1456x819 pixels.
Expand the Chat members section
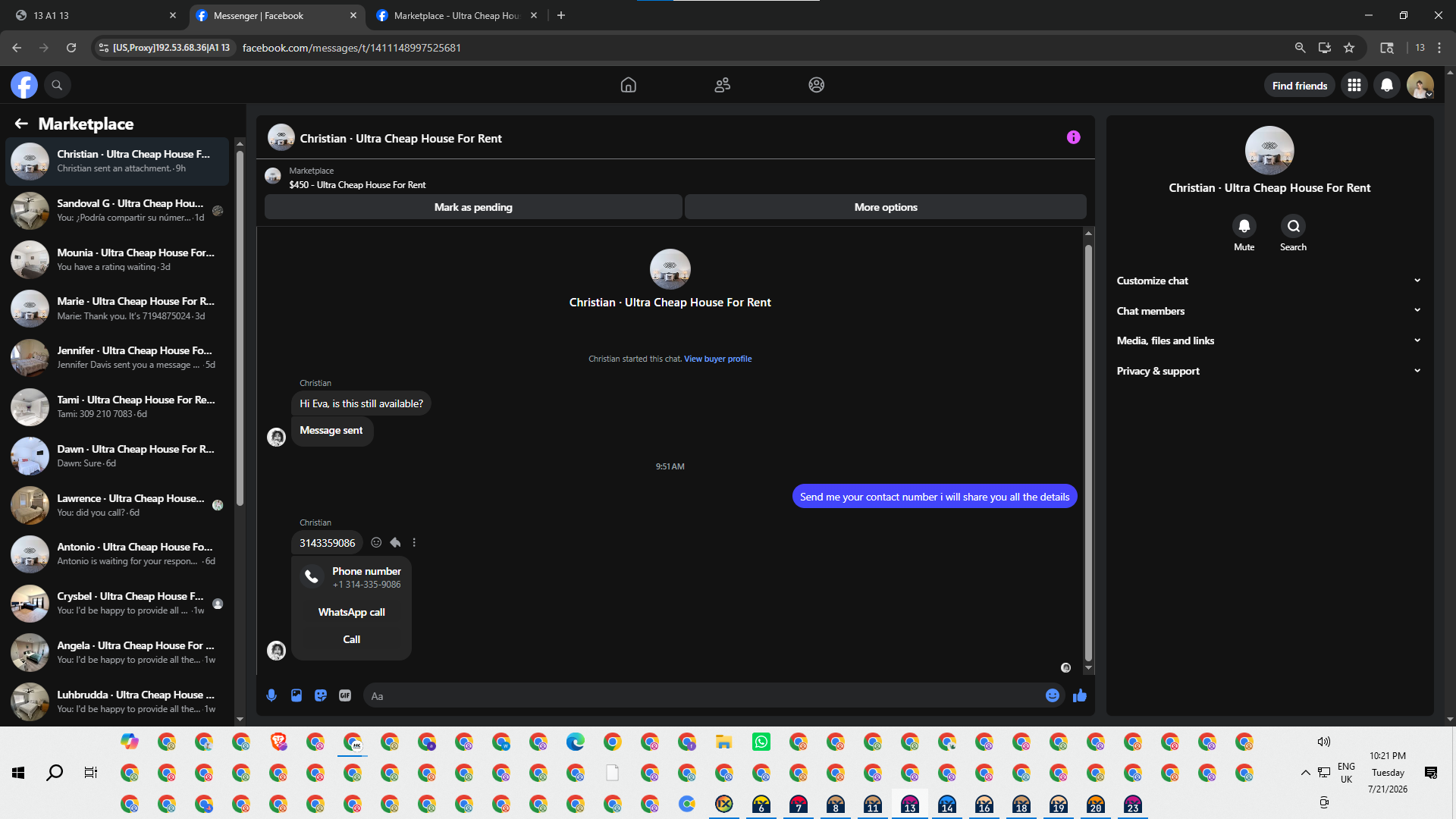[1269, 311]
